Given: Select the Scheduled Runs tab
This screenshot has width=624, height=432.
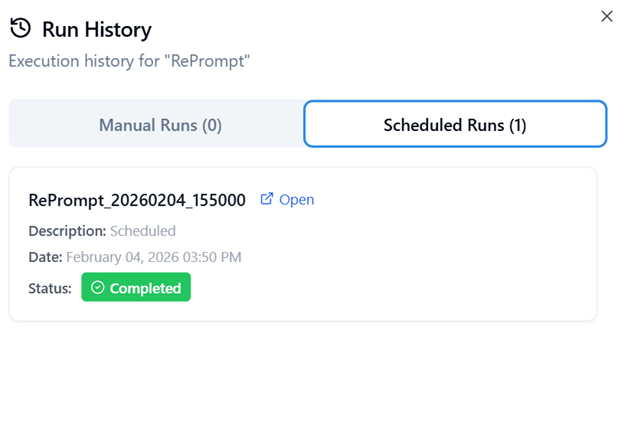Looking at the screenshot, I should tap(455, 125).
